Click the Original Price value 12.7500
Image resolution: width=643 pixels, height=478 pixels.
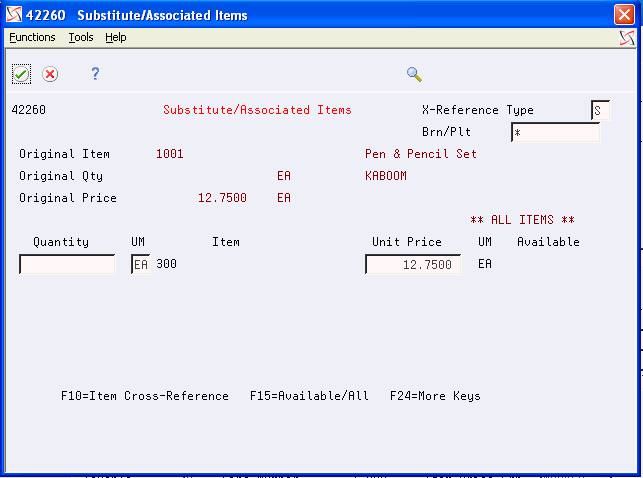pos(222,198)
